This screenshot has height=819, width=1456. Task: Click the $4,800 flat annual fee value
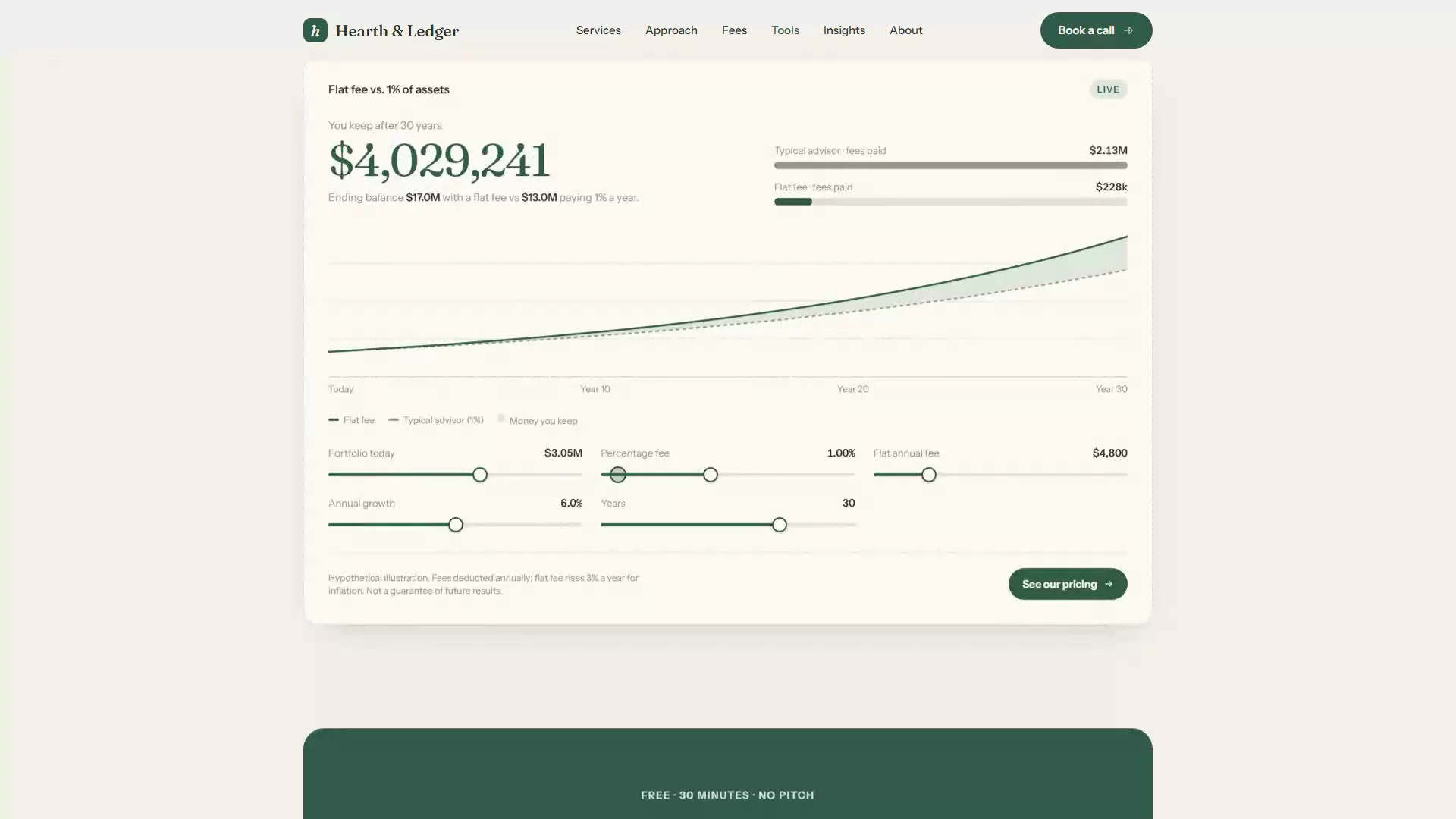[x=1109, y=453]
